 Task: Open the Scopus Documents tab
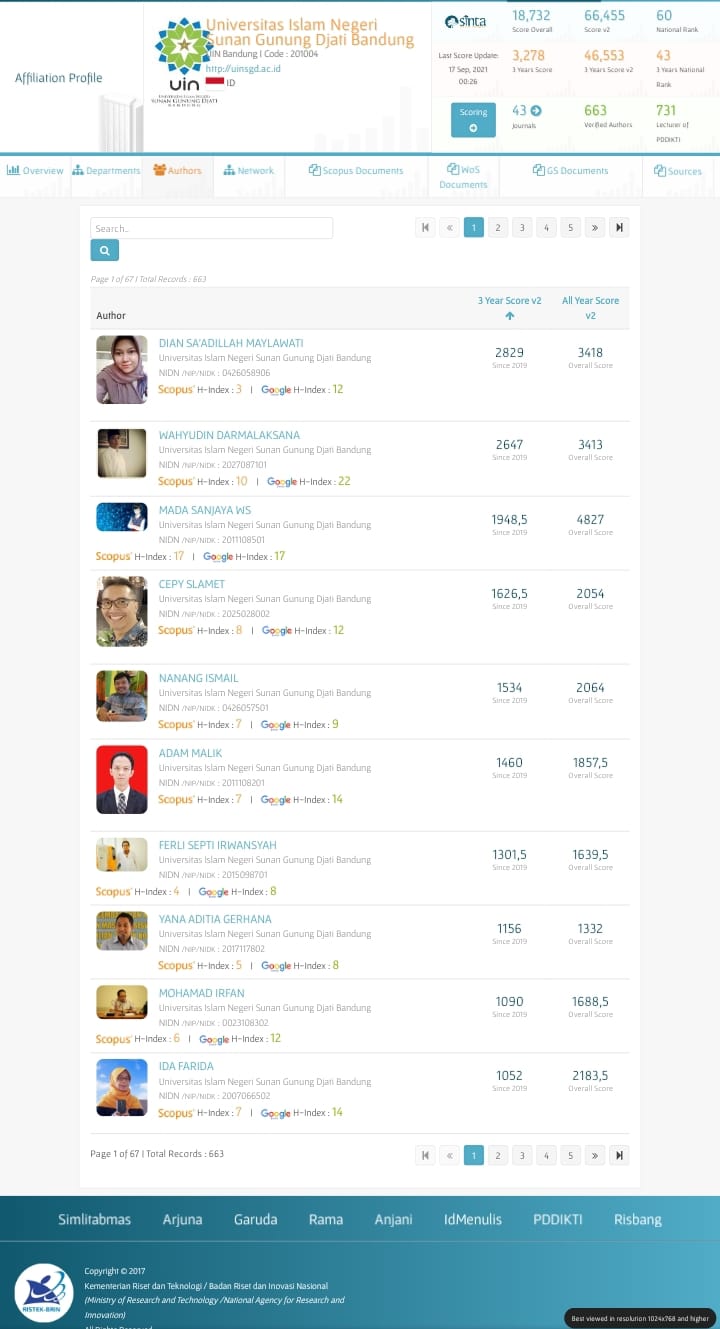click(356, 171)
